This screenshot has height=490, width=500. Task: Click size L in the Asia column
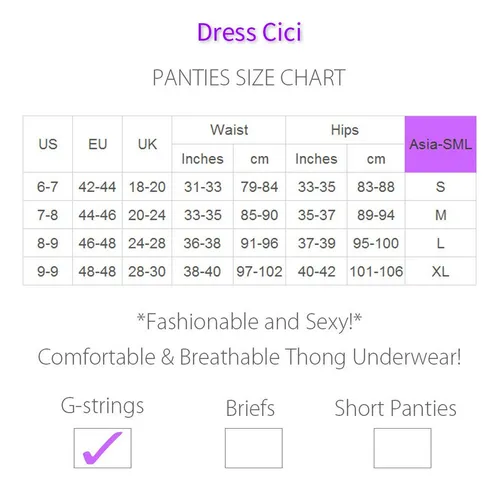[440, 243]
